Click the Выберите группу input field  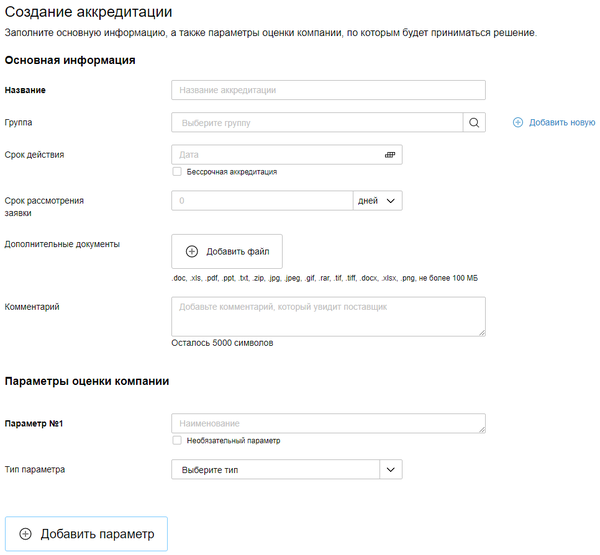pyautogui.click(x=316, y=123)
